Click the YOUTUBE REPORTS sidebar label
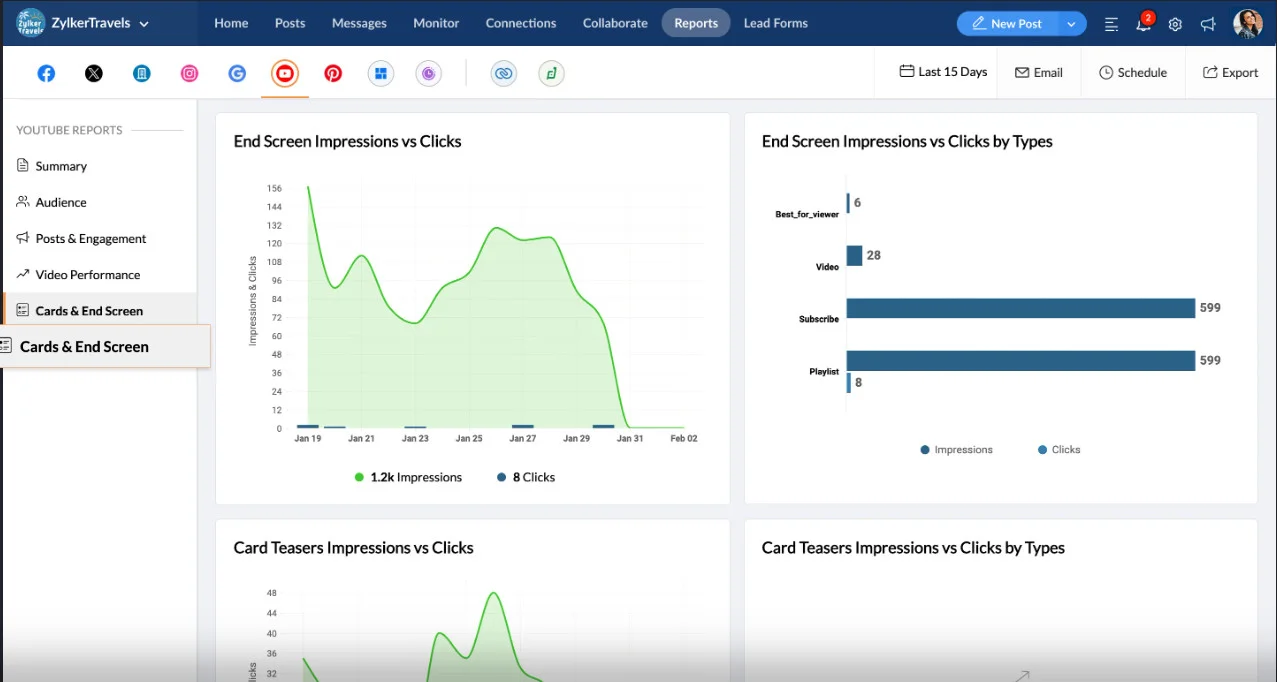This screenshot has width=1277, height=682. click(x=69, y=130)
